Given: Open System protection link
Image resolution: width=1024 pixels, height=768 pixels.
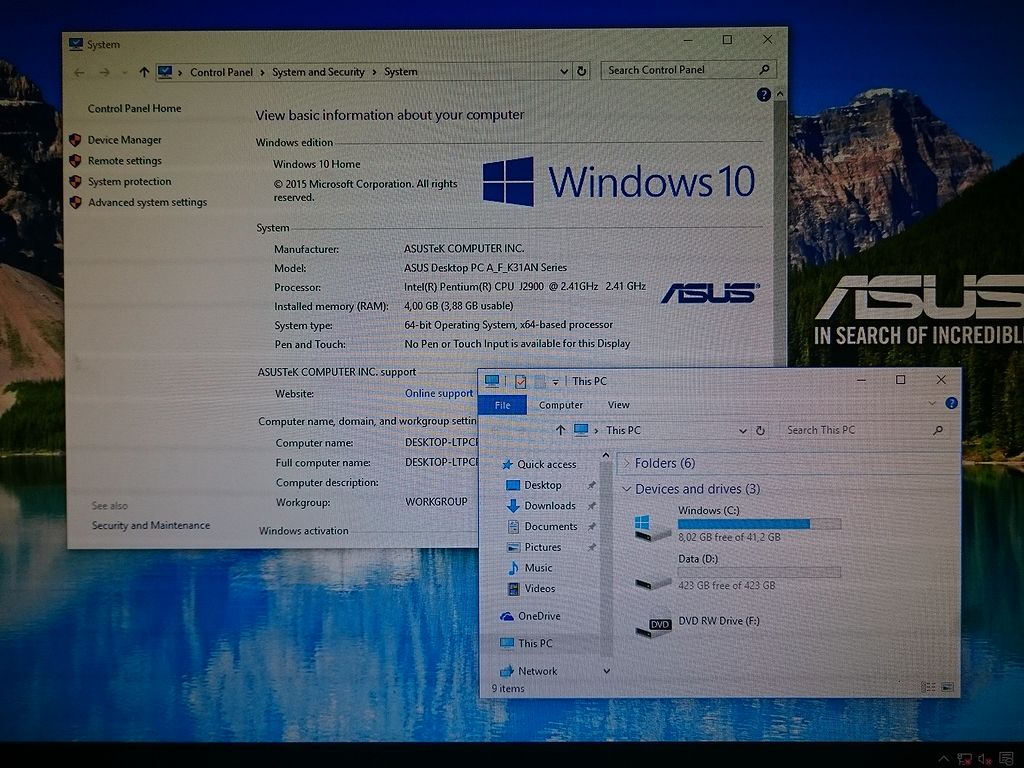Looking at the screenshot, I should click(129, 182).
